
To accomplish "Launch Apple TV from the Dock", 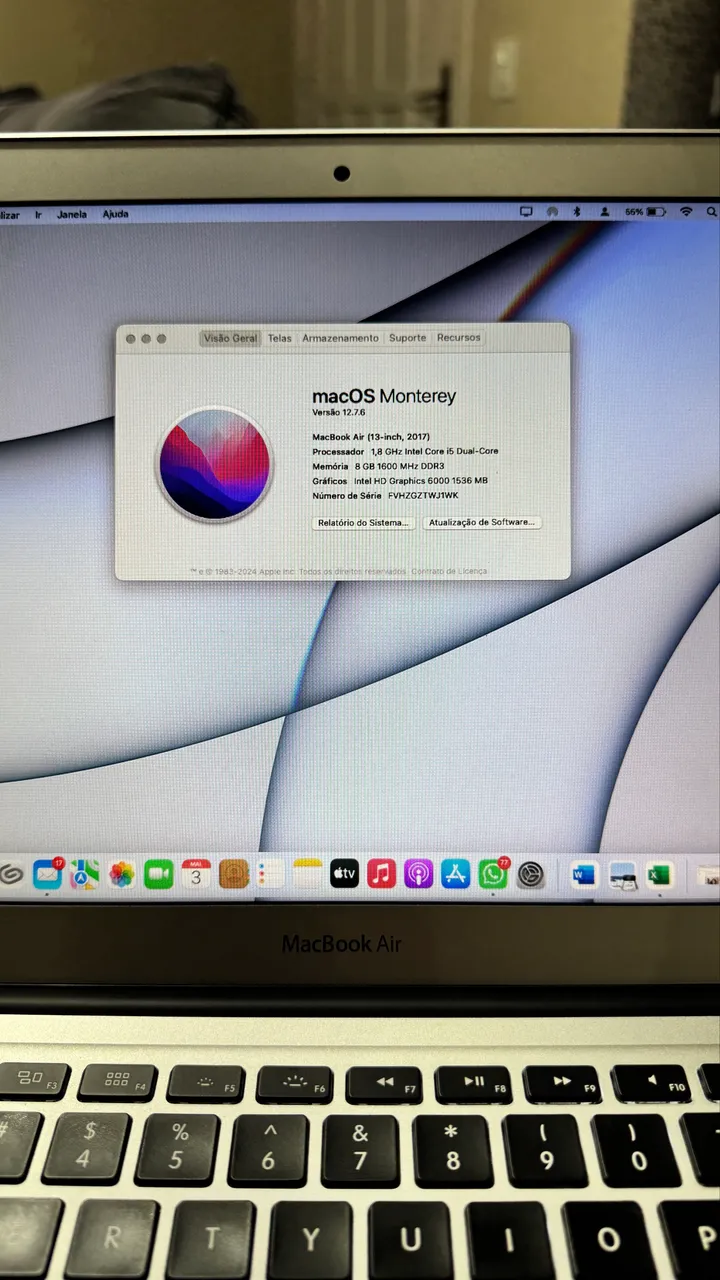I will [345, 874].
